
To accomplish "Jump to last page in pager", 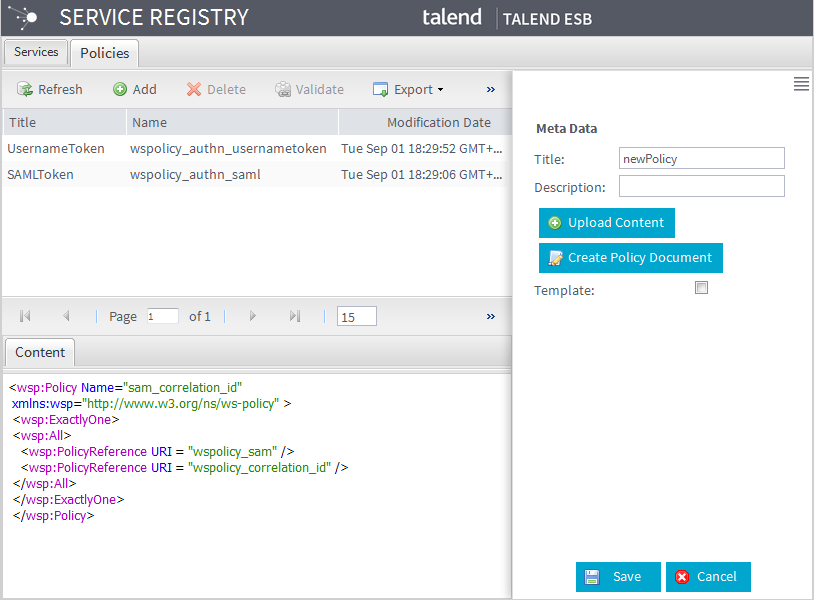I will pos(295,316).
